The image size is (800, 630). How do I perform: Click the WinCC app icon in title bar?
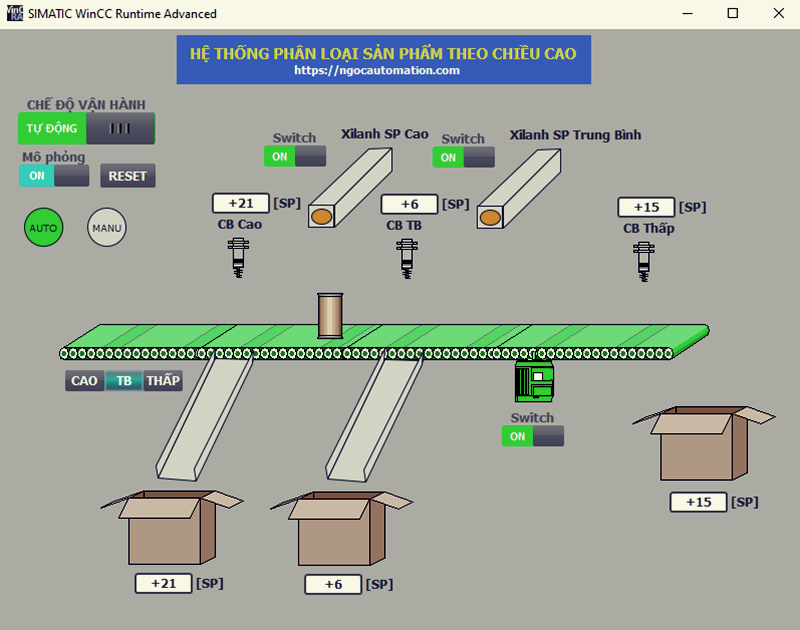click(15, 13)
